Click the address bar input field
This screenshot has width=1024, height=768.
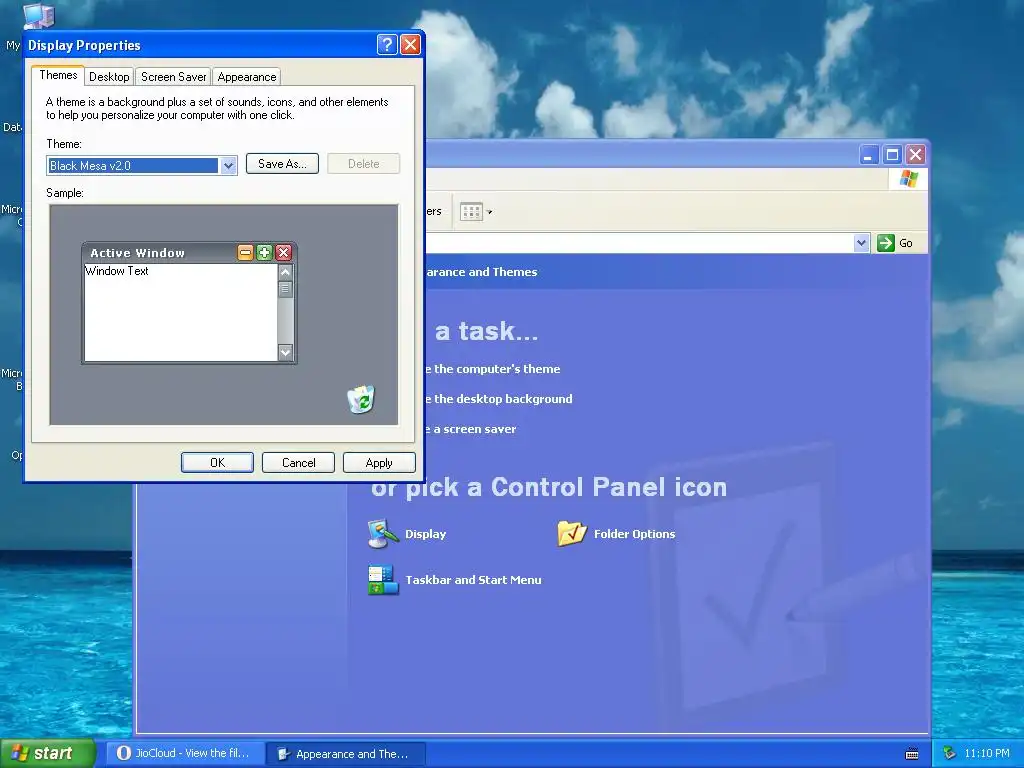pyautogui.click(x=640, y=243)
